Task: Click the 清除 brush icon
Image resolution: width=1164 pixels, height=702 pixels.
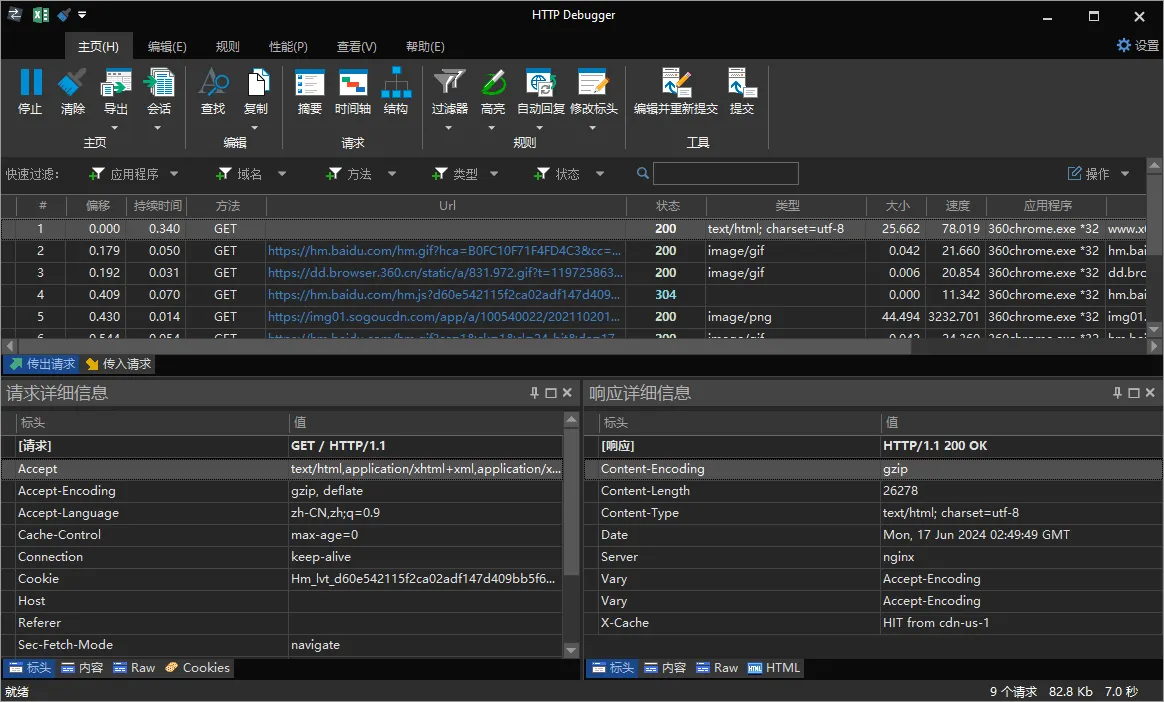Action: point(73,82)
